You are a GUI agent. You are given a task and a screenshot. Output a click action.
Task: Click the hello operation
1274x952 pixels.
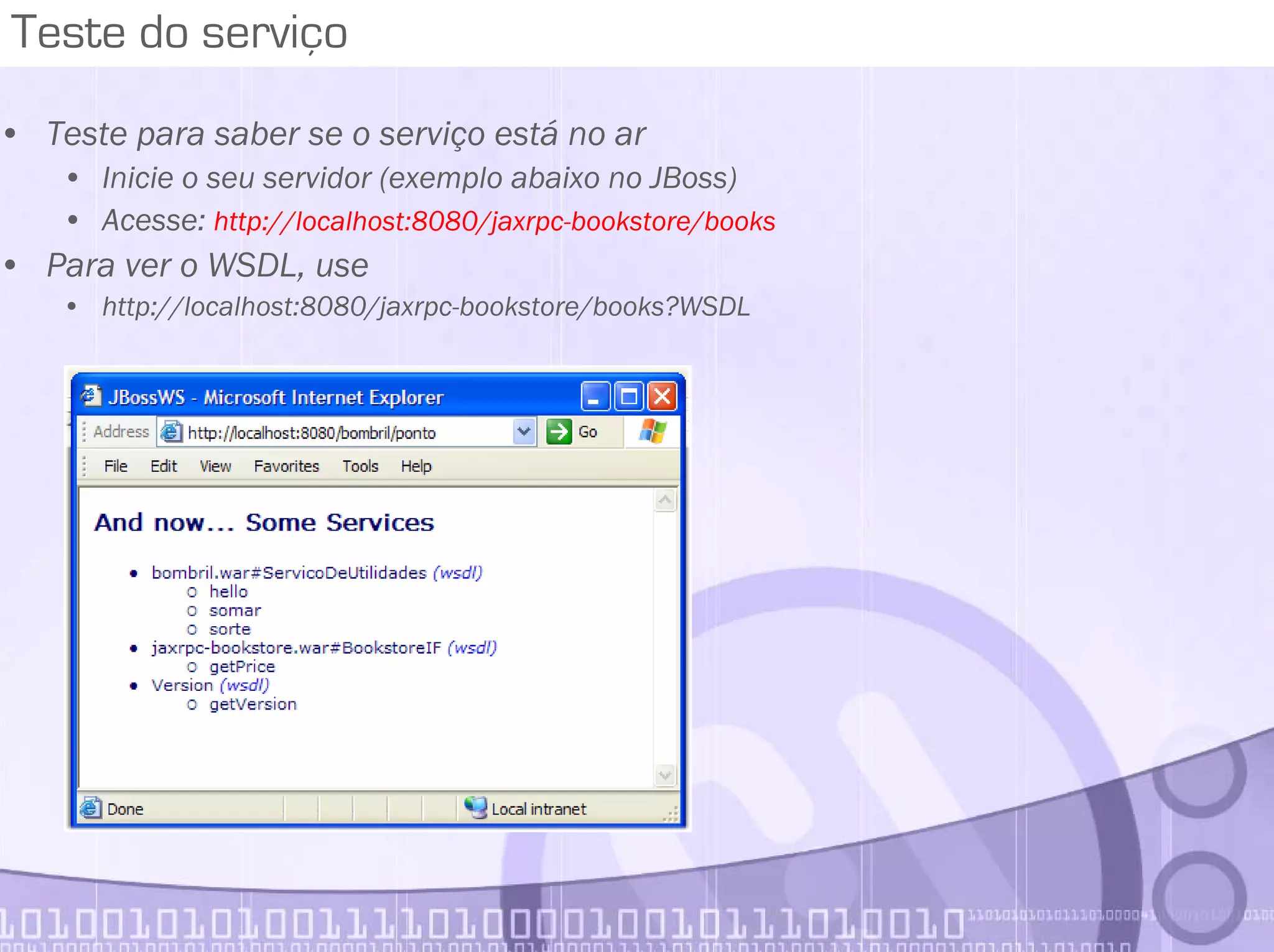click(228, 591)
